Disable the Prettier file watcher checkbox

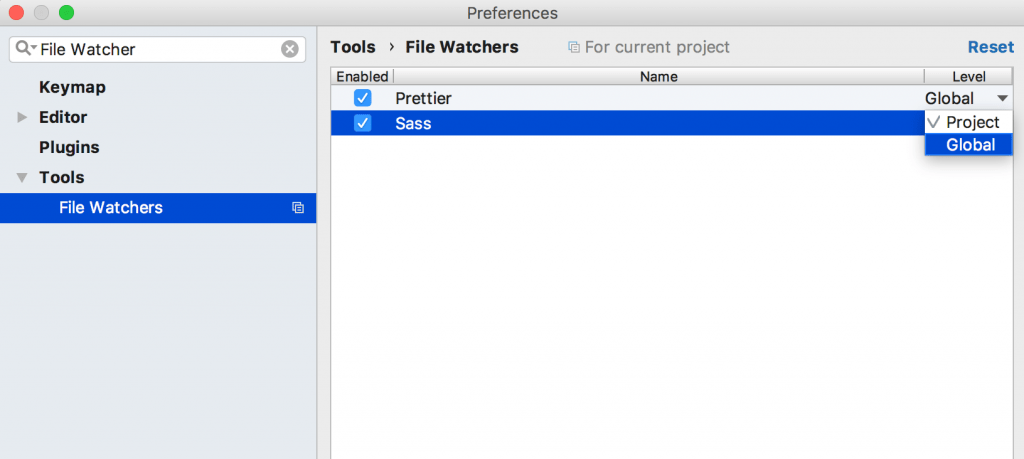362,98
